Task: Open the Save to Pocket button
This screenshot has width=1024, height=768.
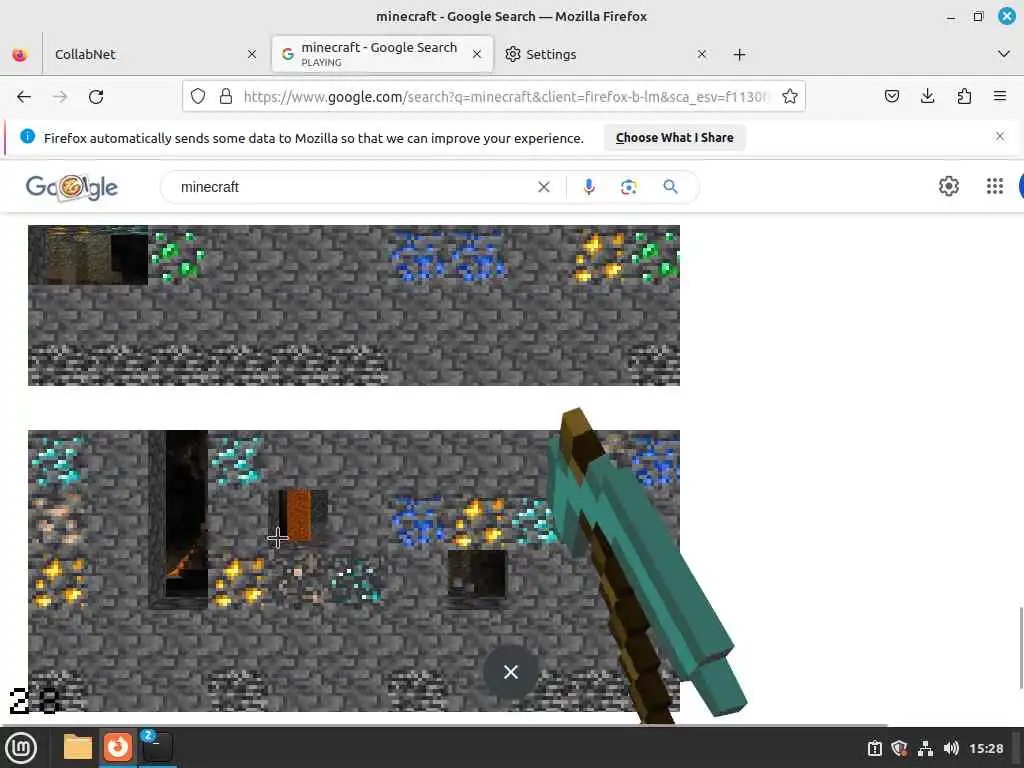Action: click(891, 97)
